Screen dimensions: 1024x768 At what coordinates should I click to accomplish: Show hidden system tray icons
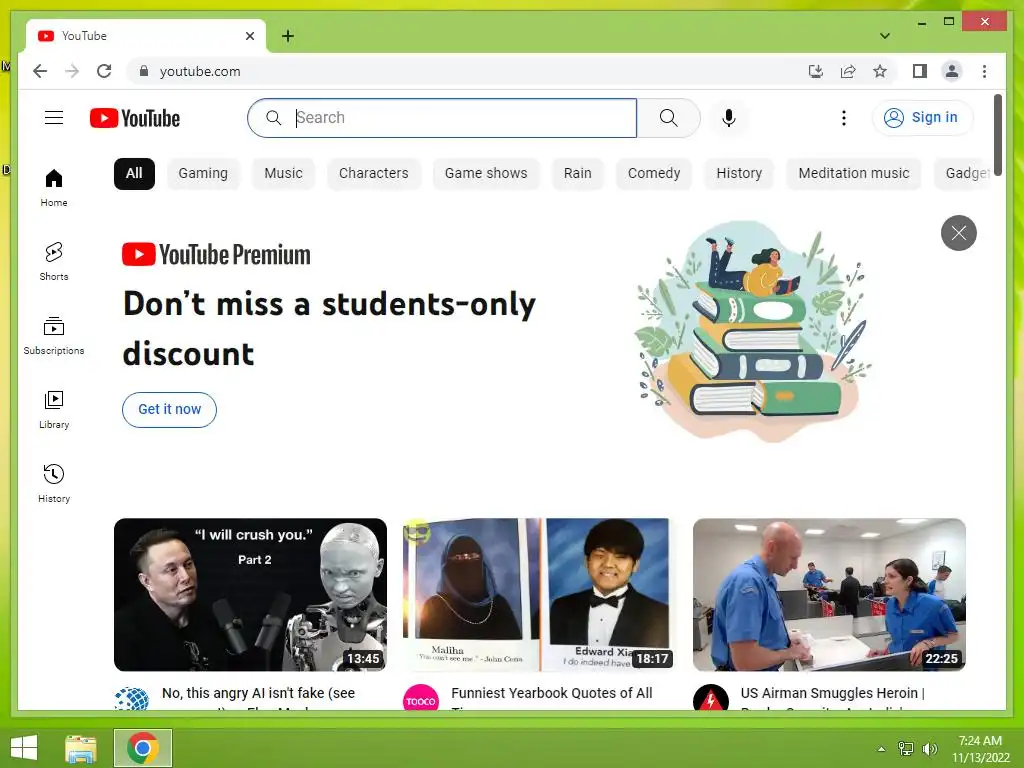click(x=881, y=748)
